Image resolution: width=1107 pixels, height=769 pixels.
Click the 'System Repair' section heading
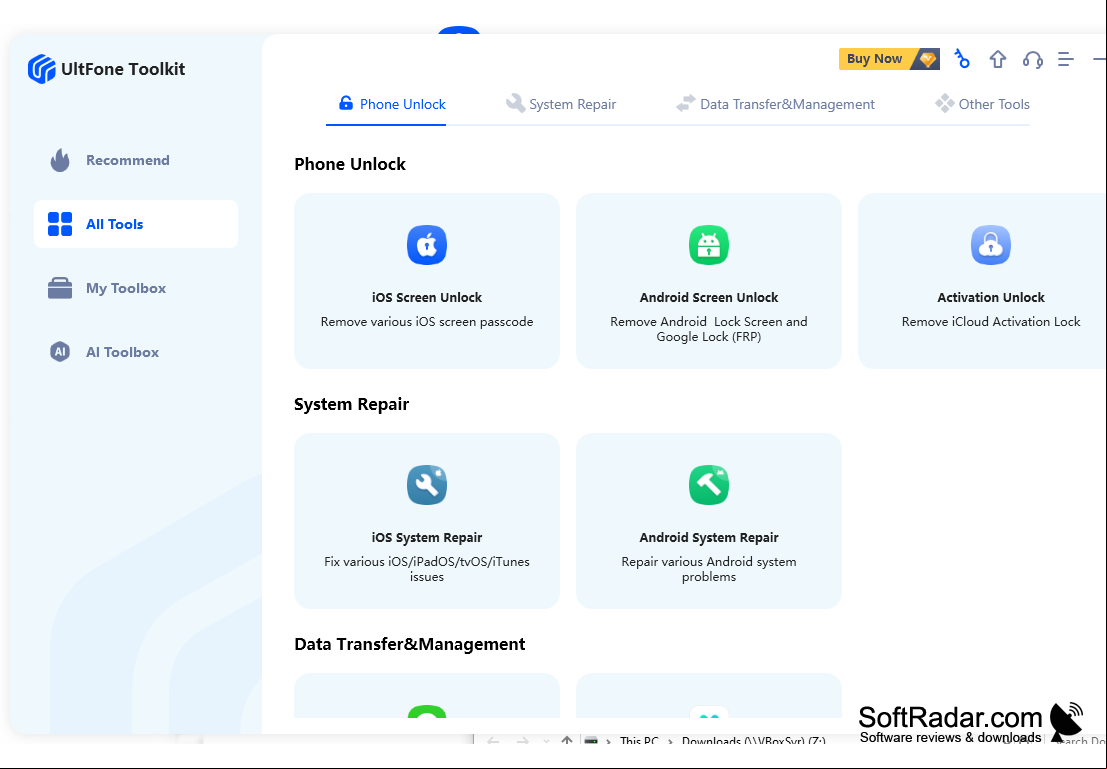(x=352, y=404)
